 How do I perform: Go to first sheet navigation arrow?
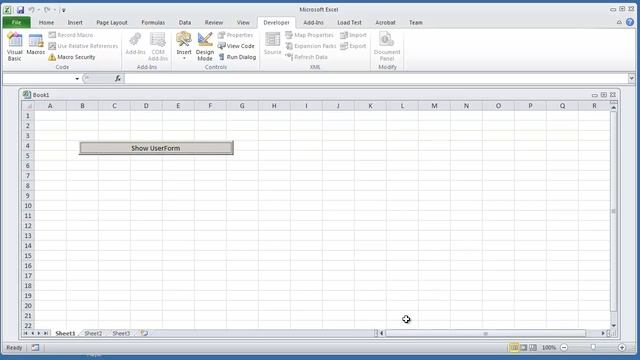coord(25,333)
